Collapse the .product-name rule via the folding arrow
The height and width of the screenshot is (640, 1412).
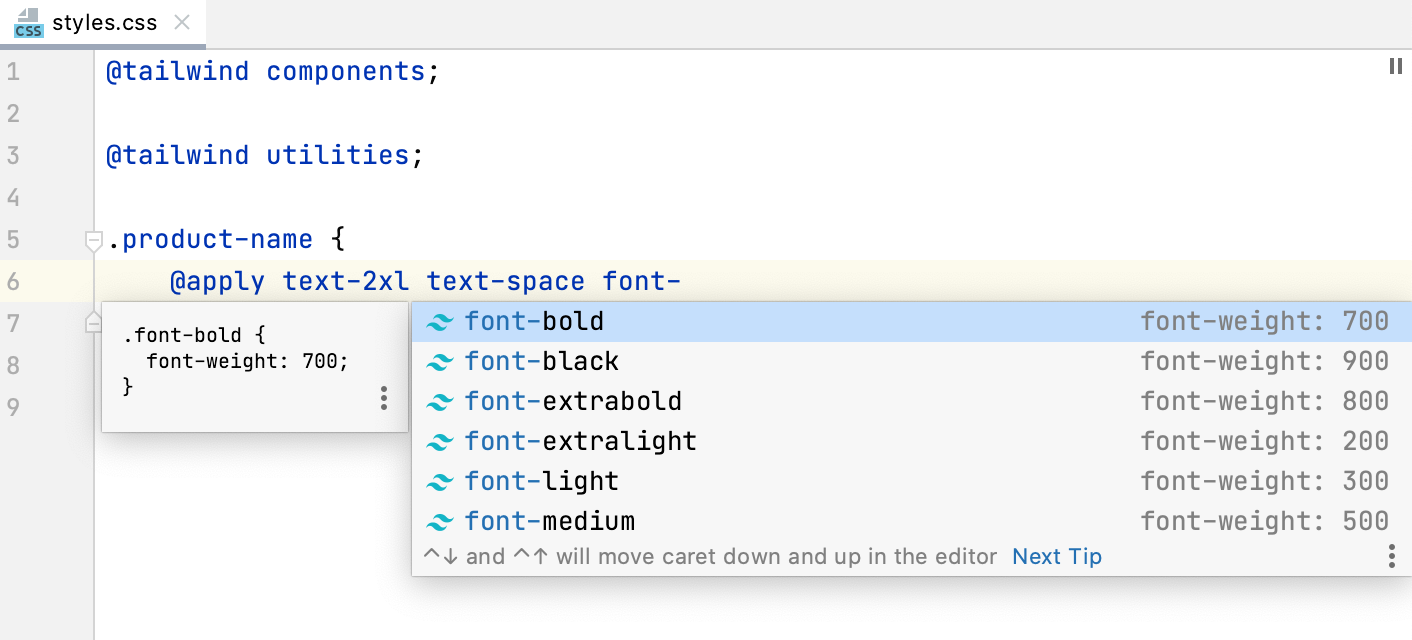tap(93, 239)
